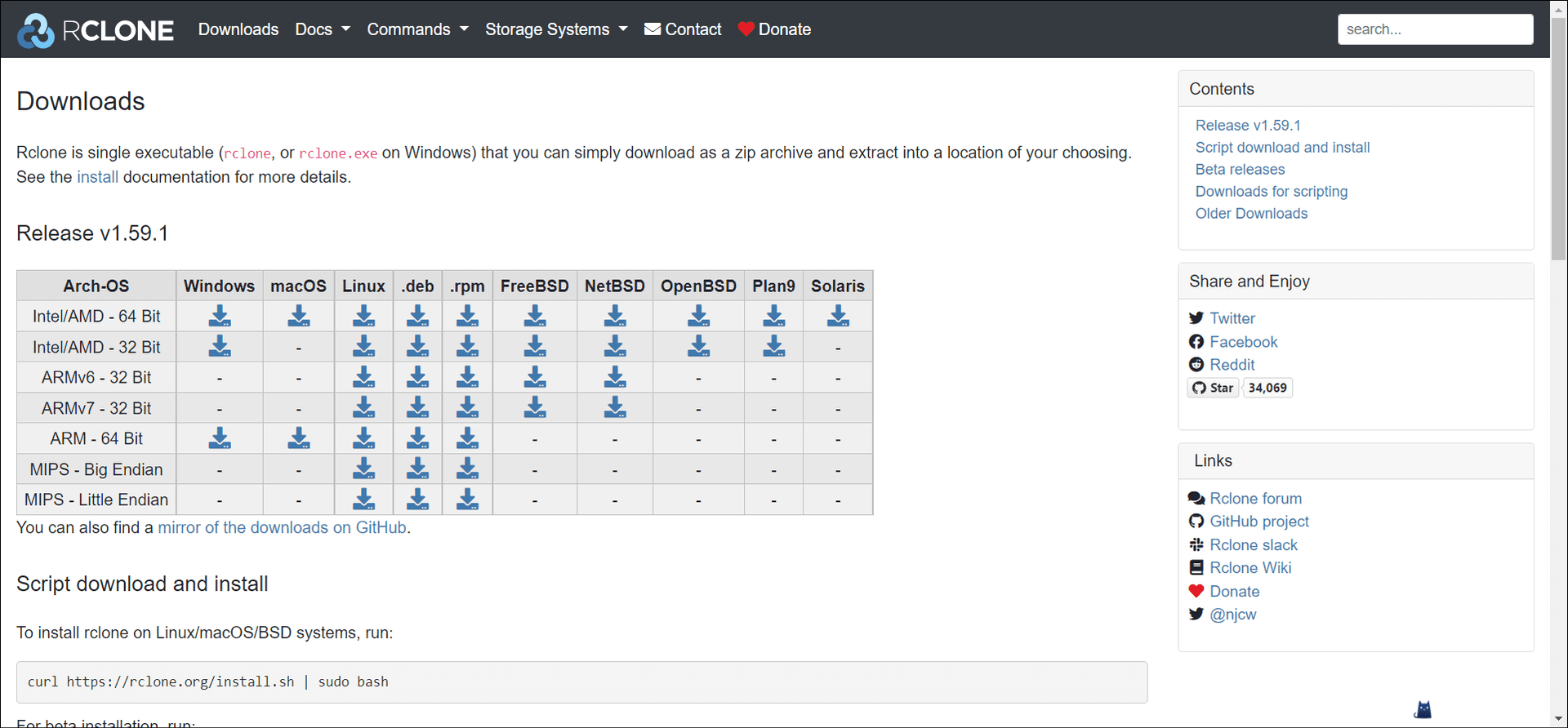
Task: Click Donate in the Links panel
Action: 1234,592
